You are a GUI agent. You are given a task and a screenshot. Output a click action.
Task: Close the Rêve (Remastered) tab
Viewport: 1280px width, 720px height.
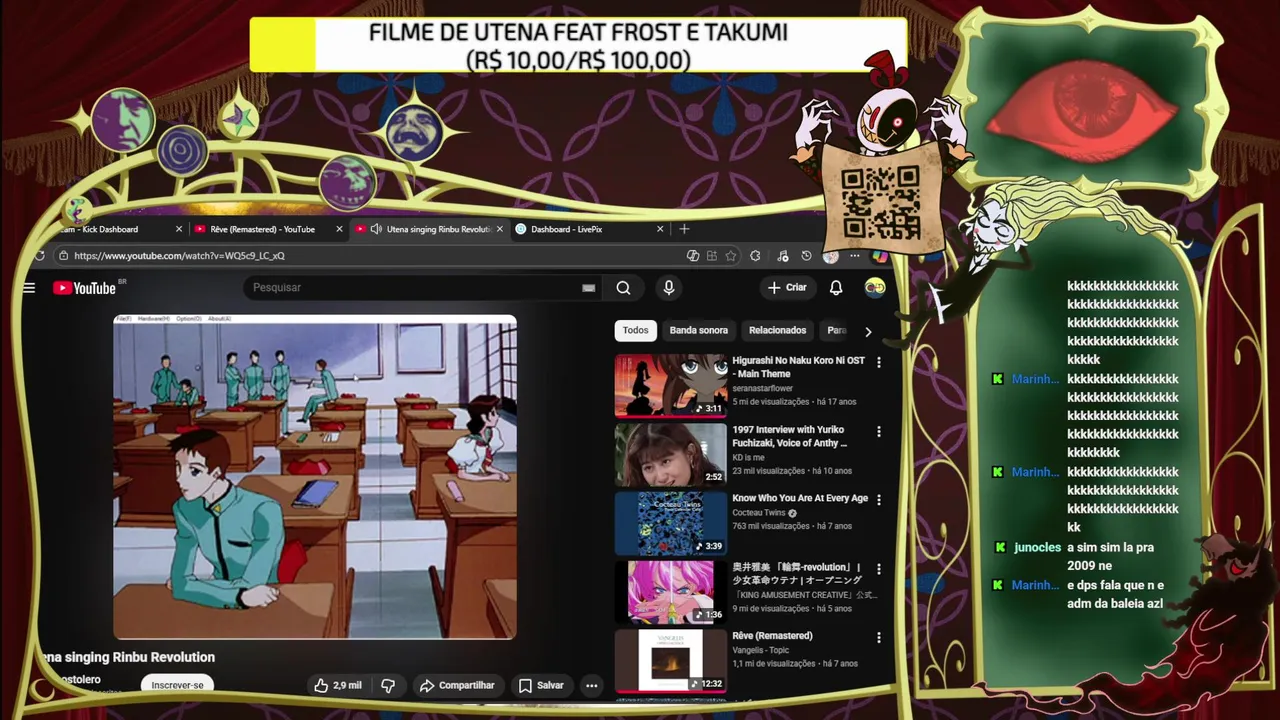339,229
